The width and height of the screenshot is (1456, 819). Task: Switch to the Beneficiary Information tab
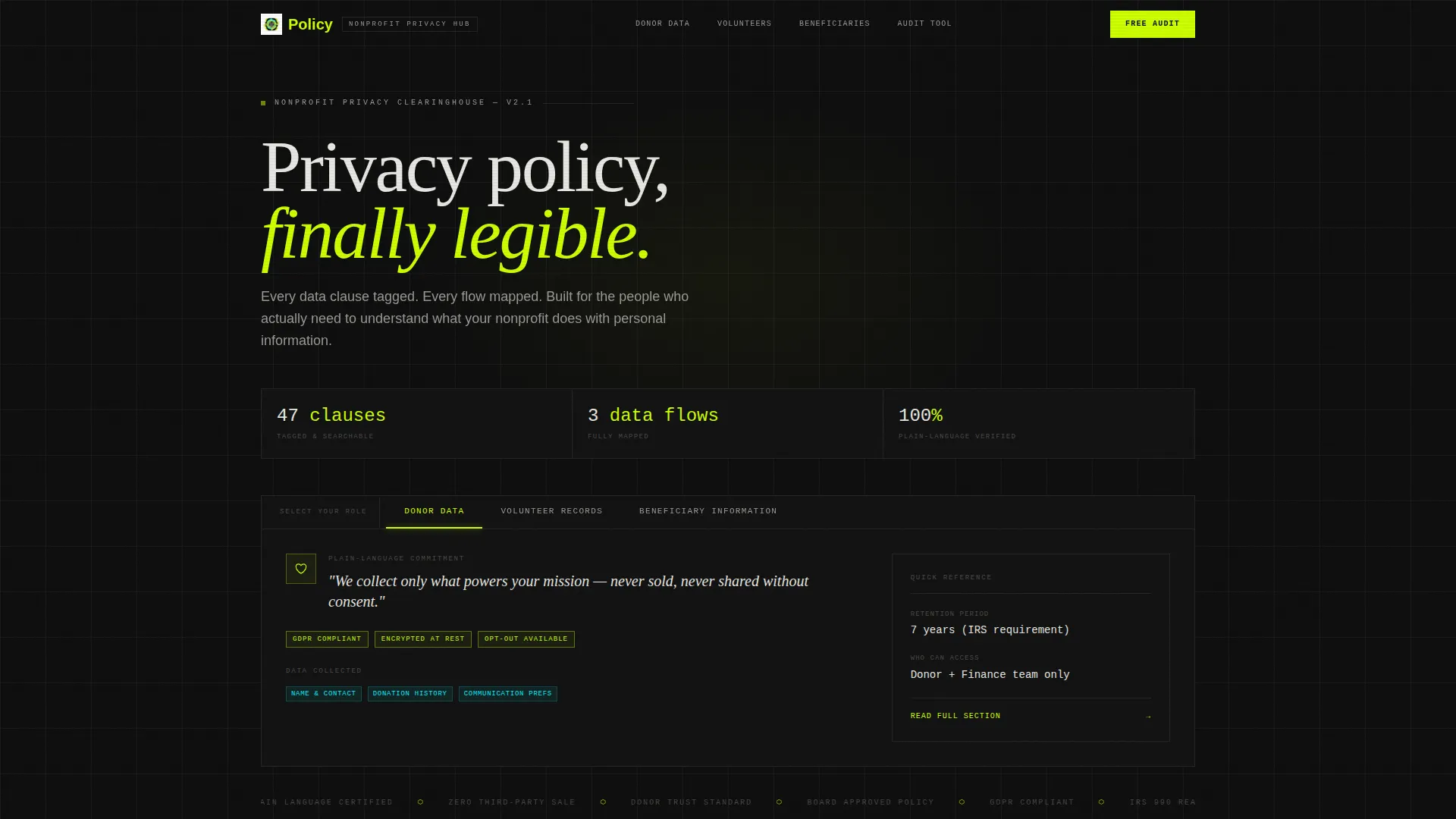pyautogui.click(x=708, y=512)
